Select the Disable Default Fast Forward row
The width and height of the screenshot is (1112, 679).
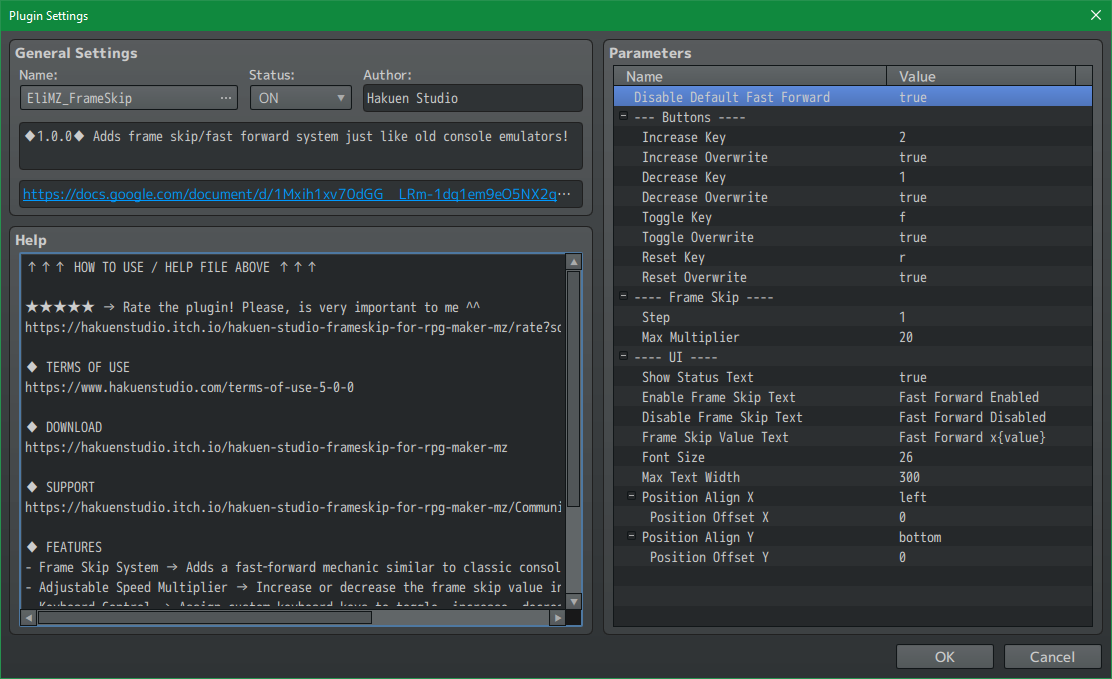(731, 97)
